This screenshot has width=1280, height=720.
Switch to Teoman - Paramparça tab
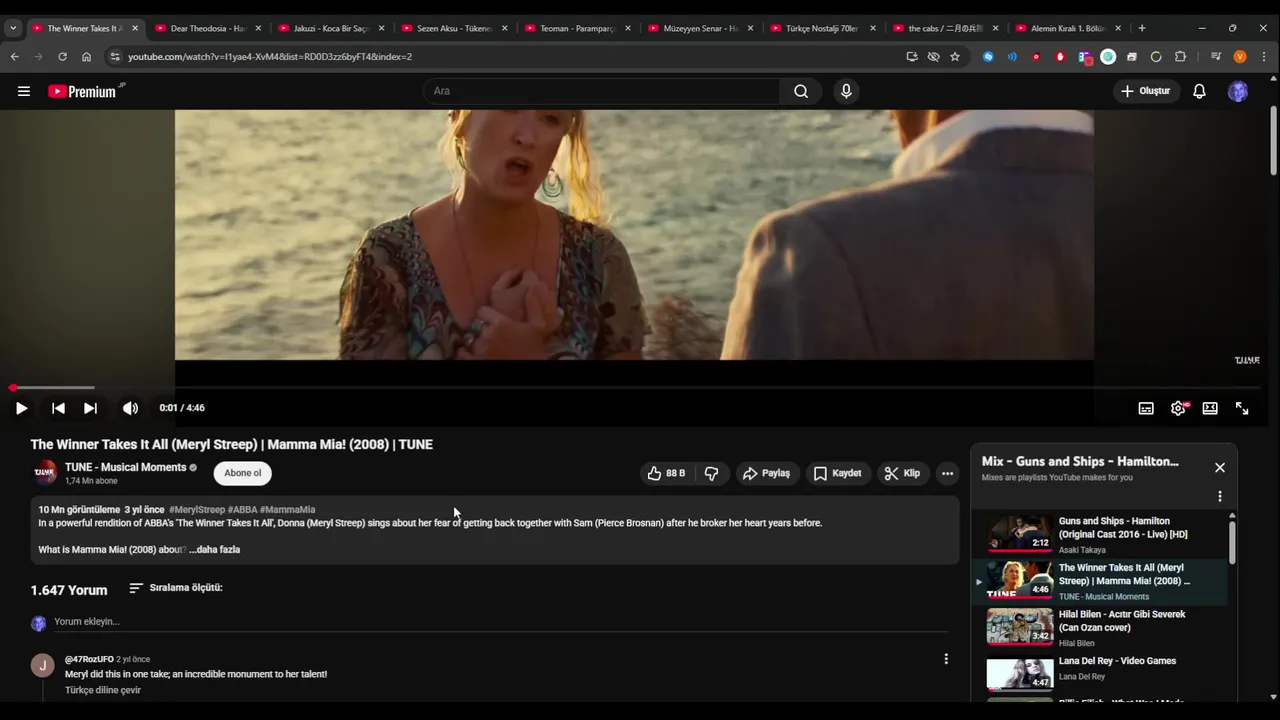click(577, 28)
